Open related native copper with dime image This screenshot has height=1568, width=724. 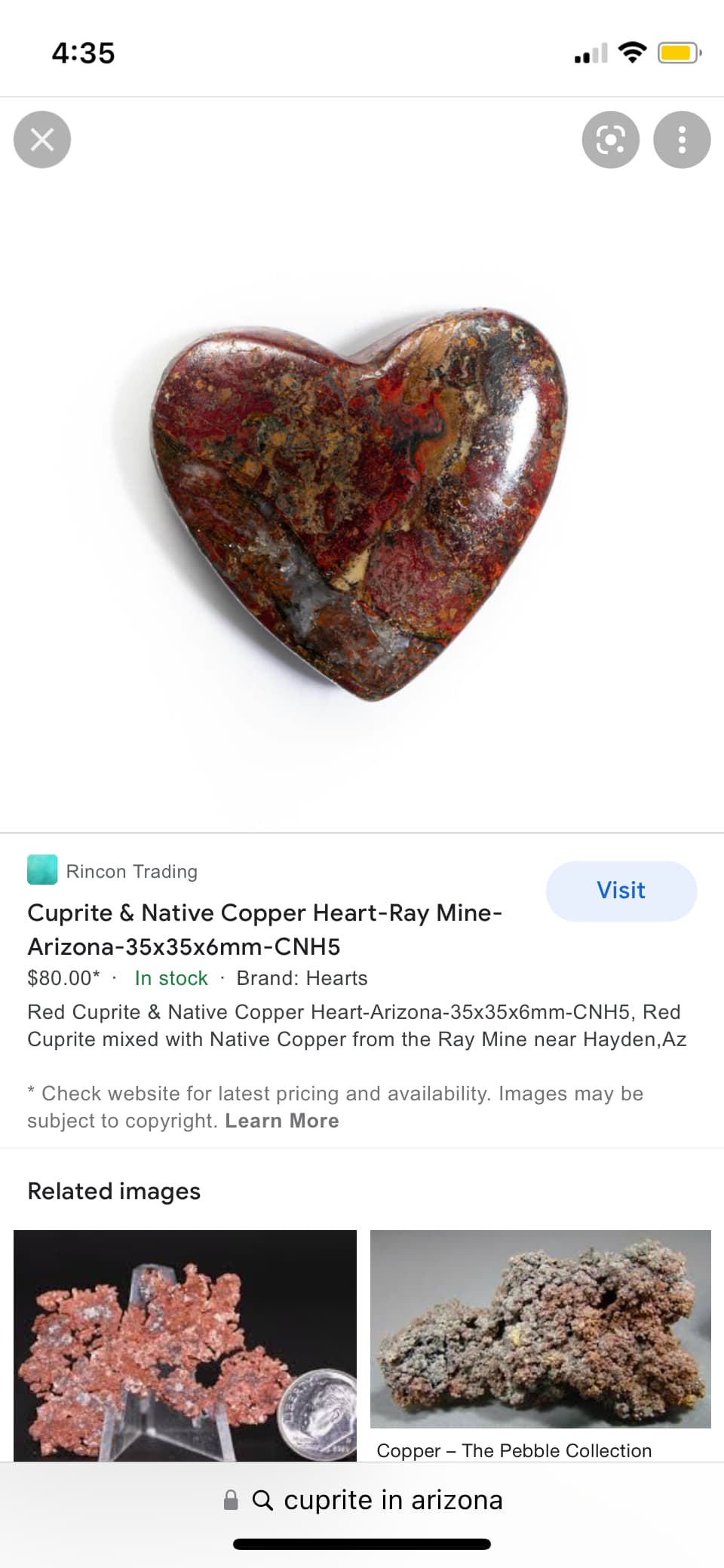(185, 1346)
